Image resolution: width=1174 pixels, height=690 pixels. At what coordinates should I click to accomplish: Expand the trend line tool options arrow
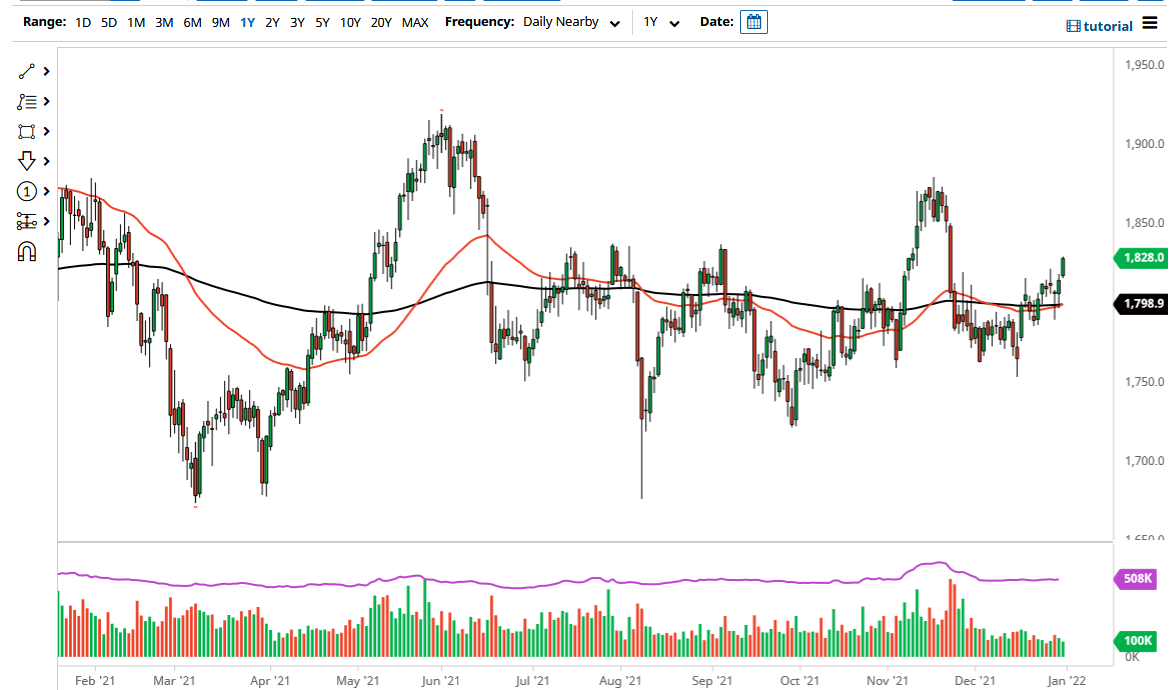tap(46, 71)
